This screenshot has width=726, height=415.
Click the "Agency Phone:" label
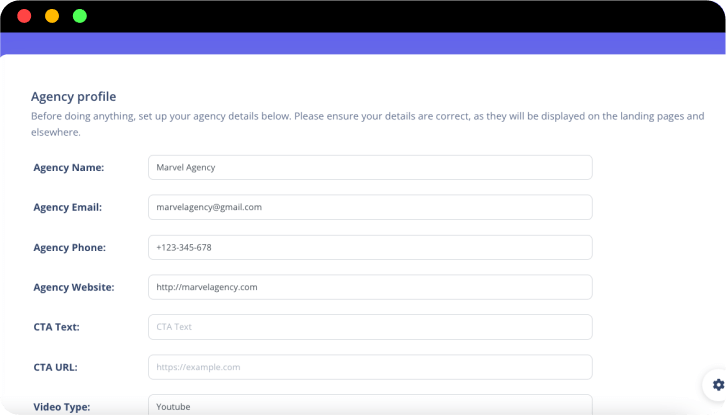point(69,247)
